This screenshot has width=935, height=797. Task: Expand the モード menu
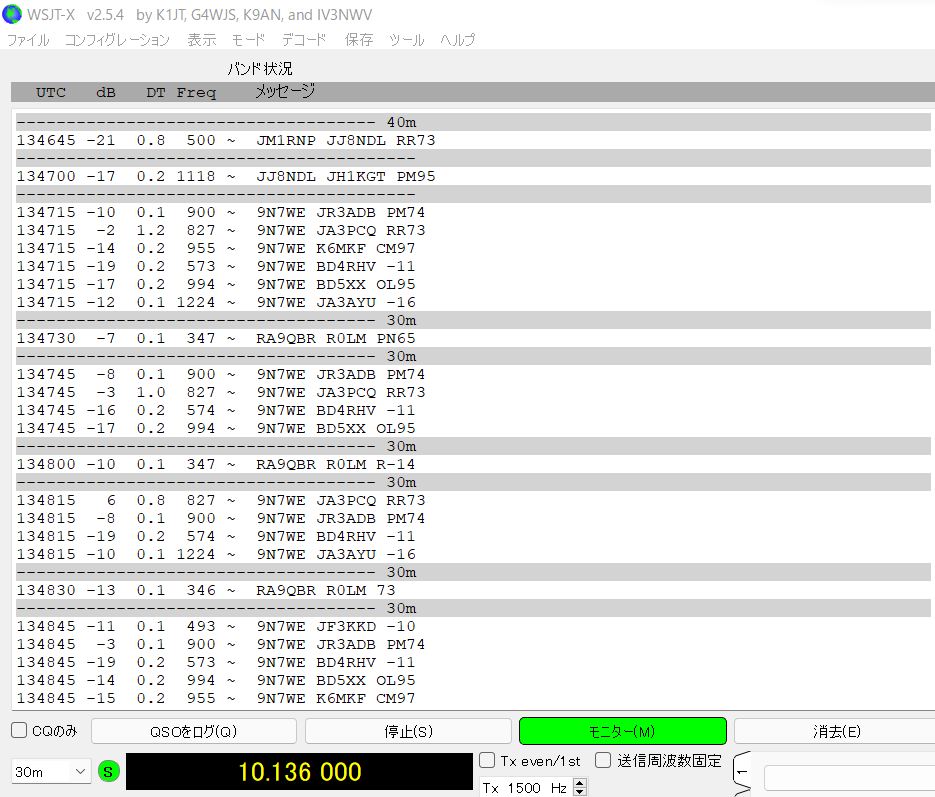pos(248,40)
